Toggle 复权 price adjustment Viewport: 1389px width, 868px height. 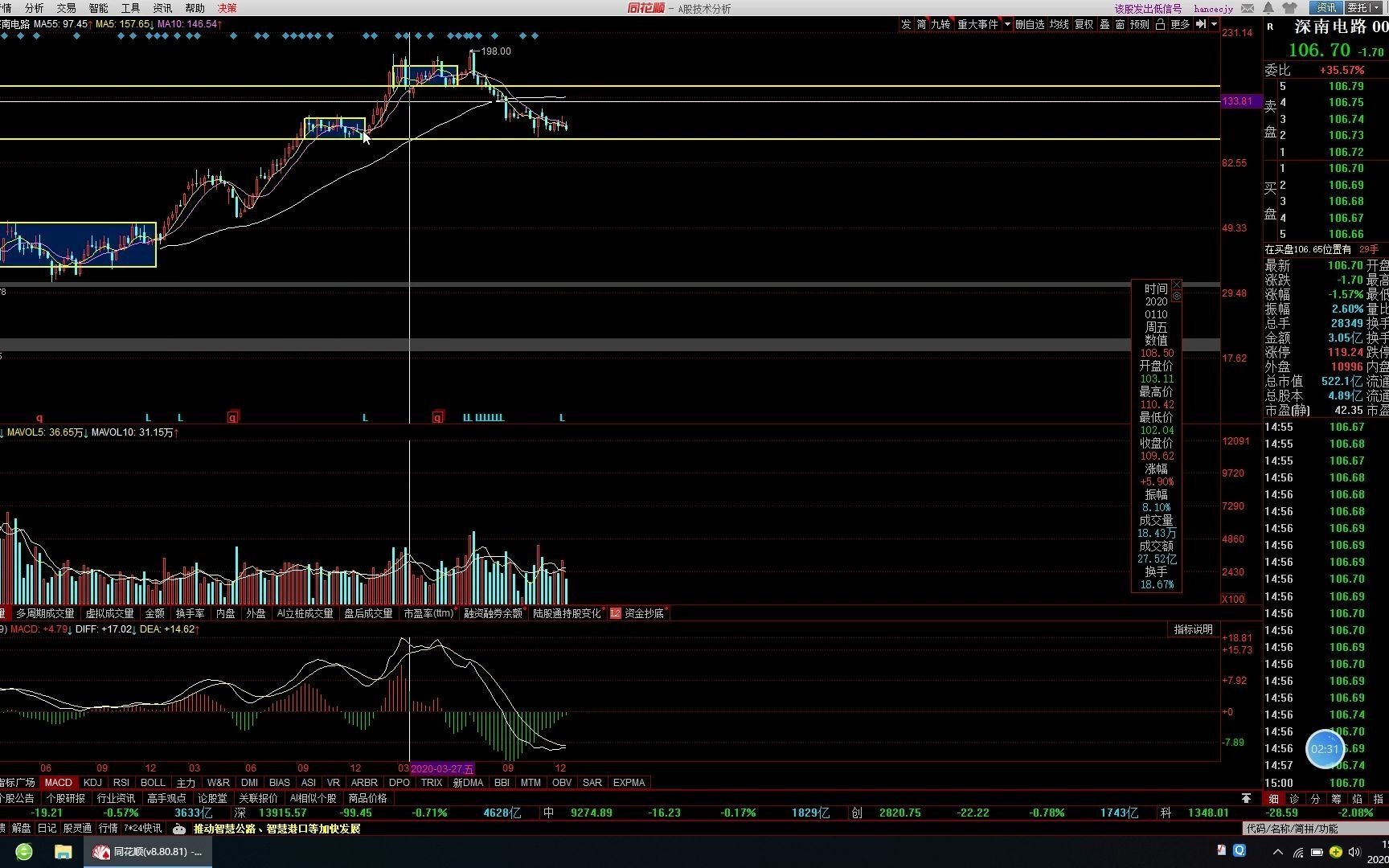[x=1084, y=25]
